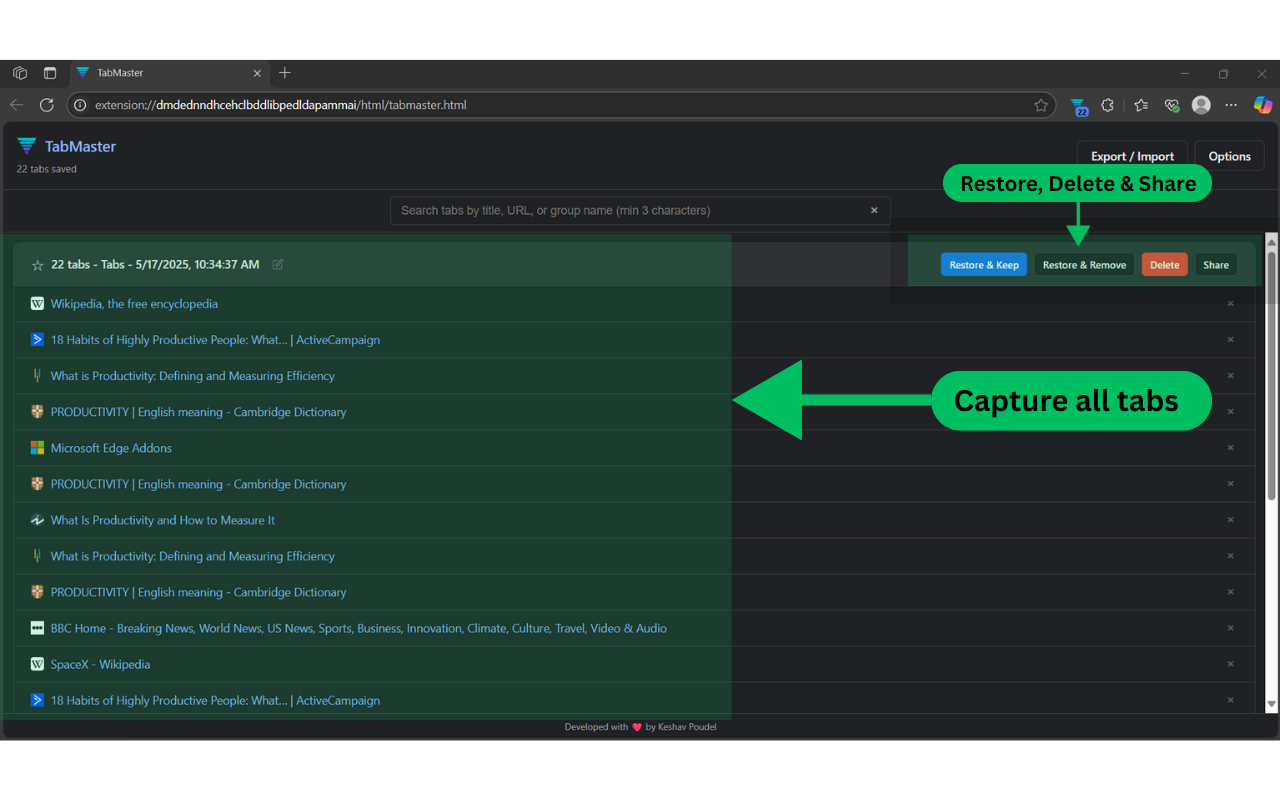
Task: Open the SpaceX - Wikipedia link
Action: click(x=100, y=664)
